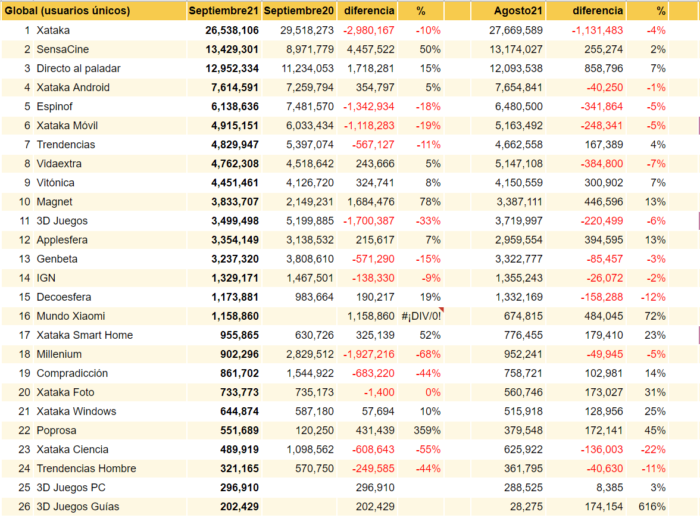Select the #¡DIV/0! error cell
This screenshot has height=518, width=700.
[421, 316]
